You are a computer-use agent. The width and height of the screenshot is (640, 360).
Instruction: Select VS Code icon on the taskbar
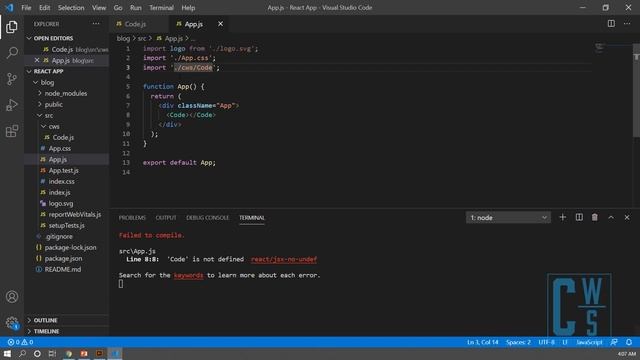115,353
